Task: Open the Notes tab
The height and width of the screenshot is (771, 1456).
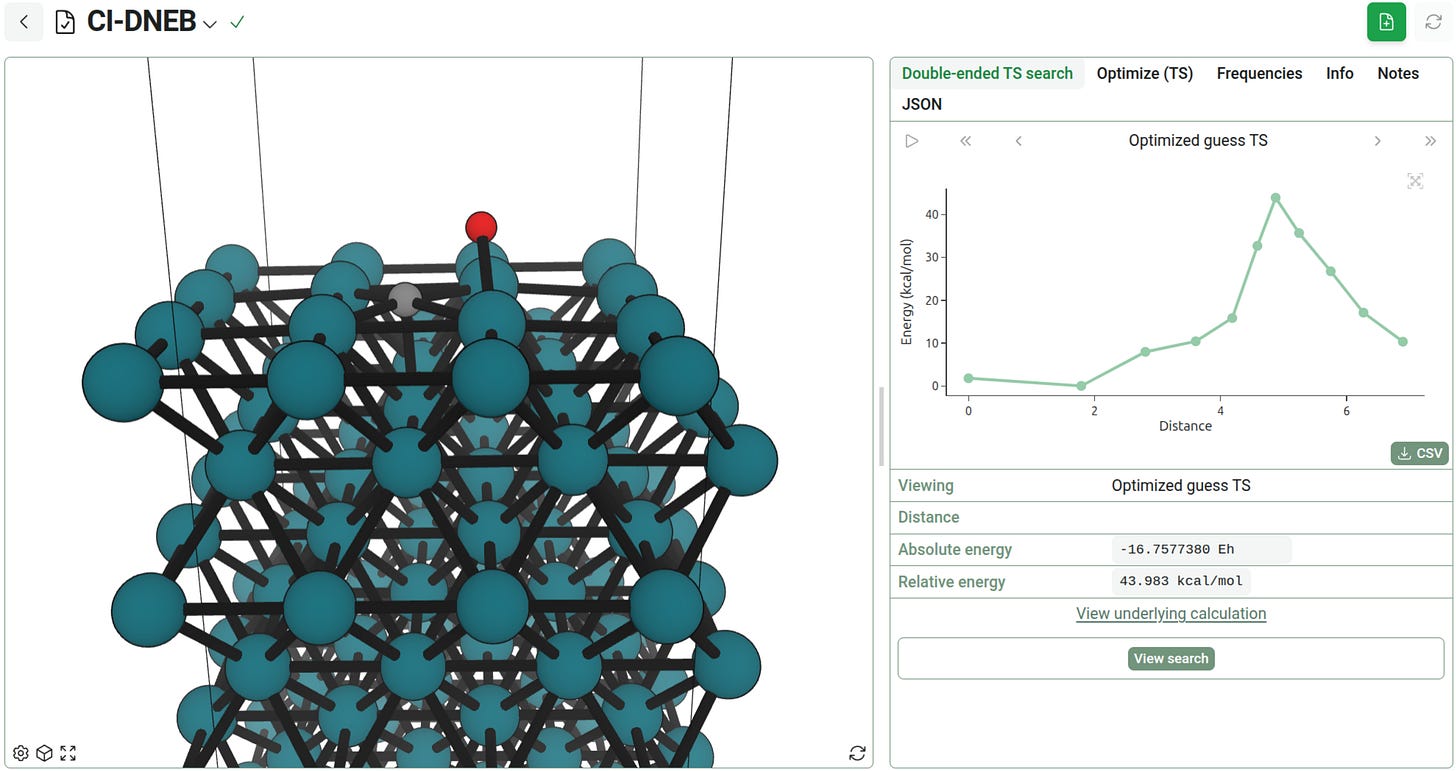Action: point(1398,73)
